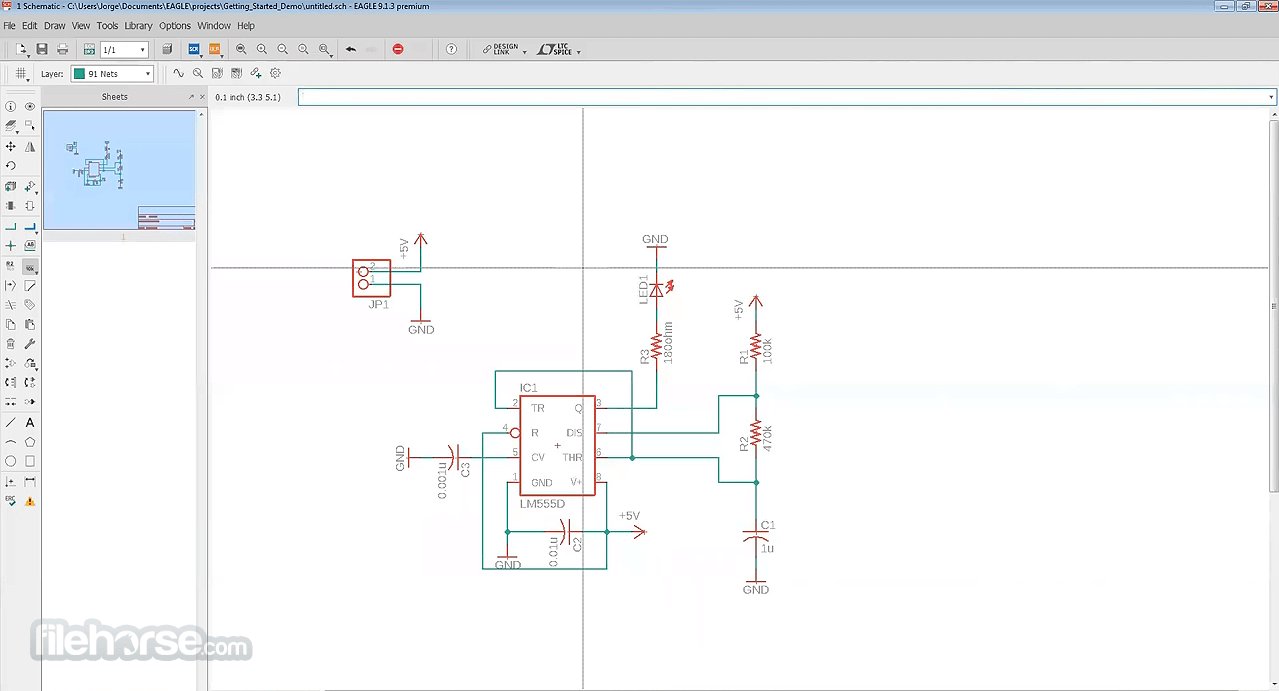Select the Label tool
The width and height of the screenshot is (1279, 691).
click(x=30, y=245)
